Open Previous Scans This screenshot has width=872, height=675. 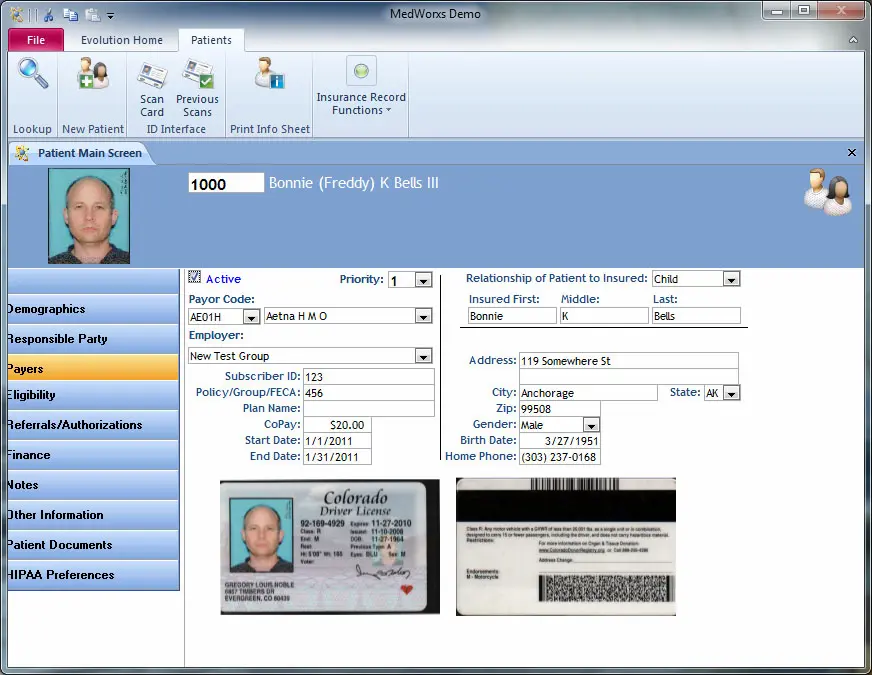pyautogui.click(x=197, y=90)
